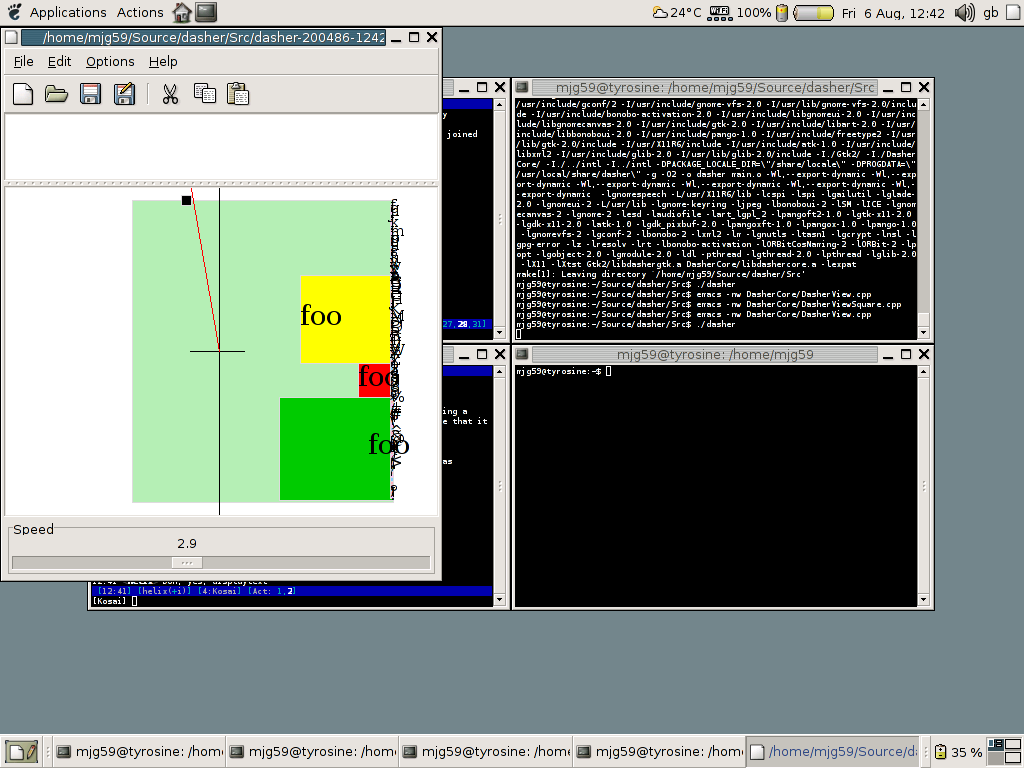Viewport: 1024px width, 768px height.
Task: Open the File menu in Dasher
Action: (x=24, y=61)
